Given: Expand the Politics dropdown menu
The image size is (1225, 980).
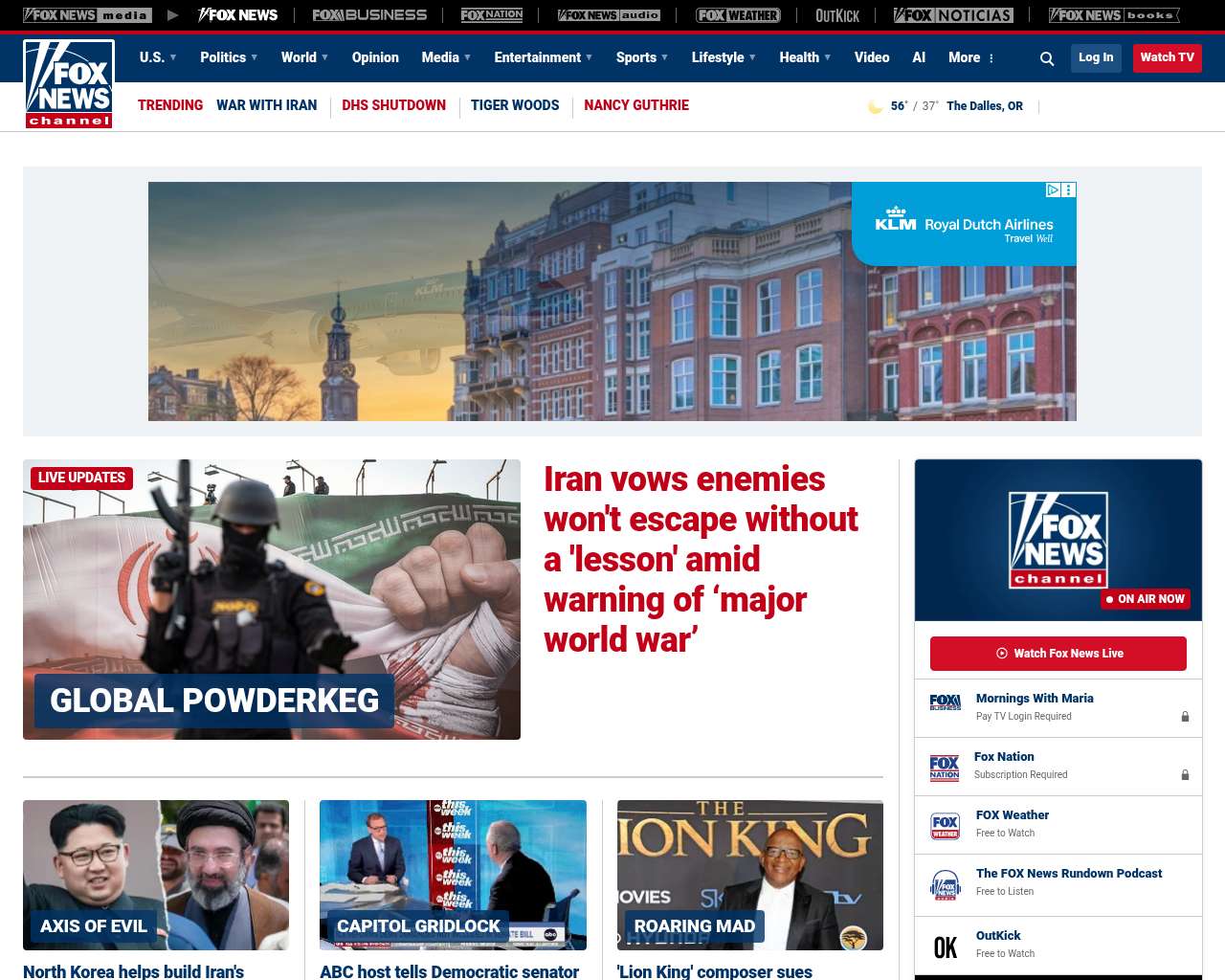Looking at the screenshot, I should pos(229,57).
